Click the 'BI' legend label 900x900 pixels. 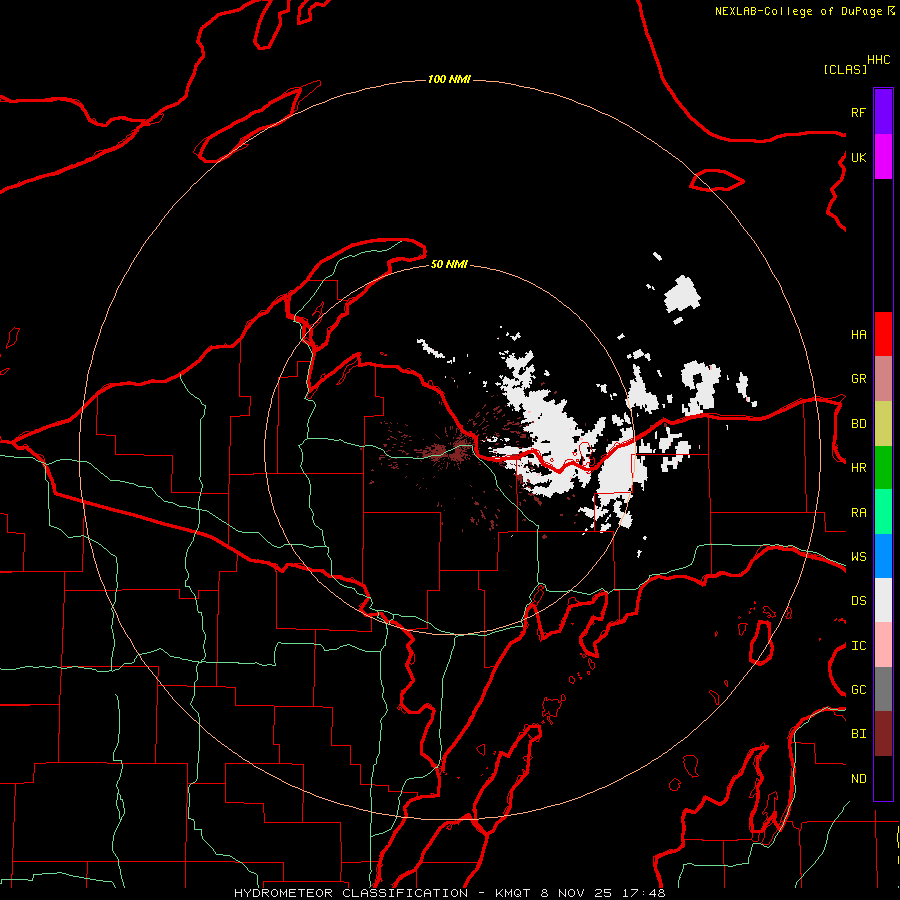point(858,734)
